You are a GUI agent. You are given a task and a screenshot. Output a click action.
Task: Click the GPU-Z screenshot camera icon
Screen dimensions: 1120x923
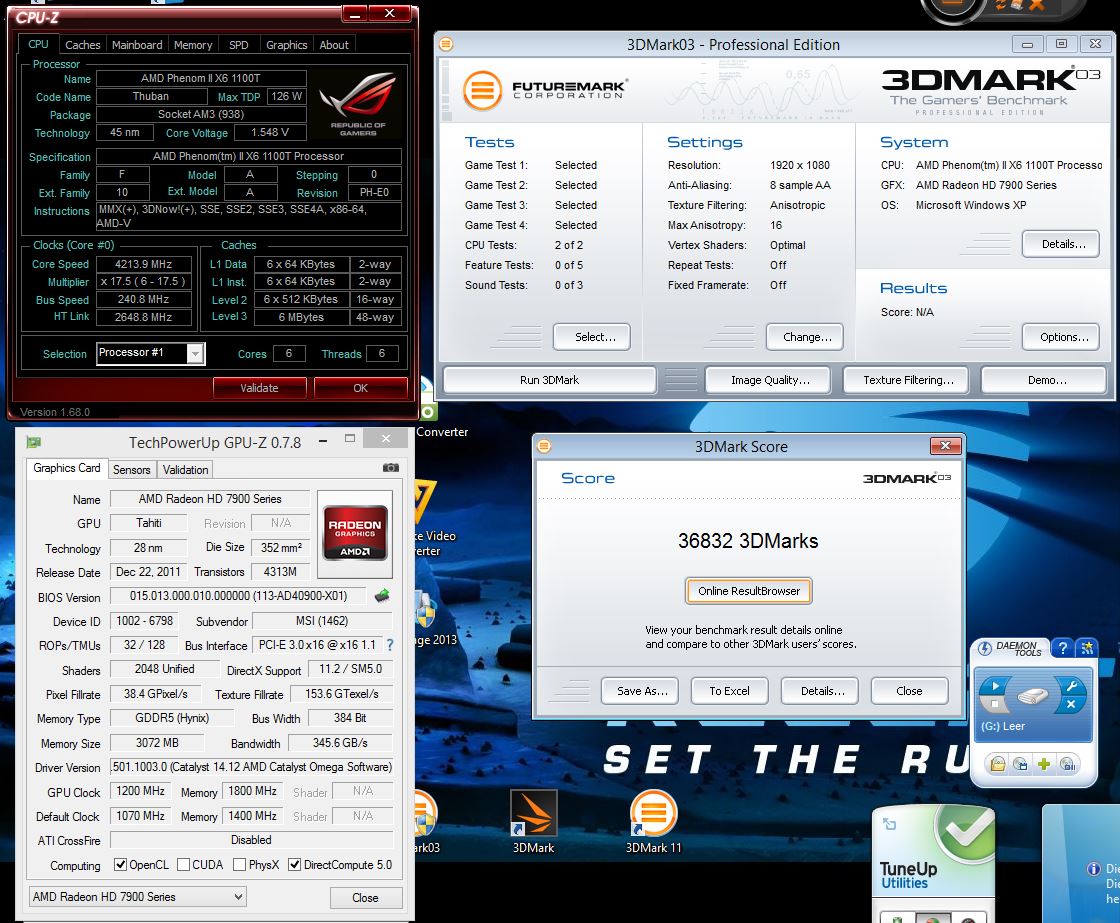click(x=391, y=468)
